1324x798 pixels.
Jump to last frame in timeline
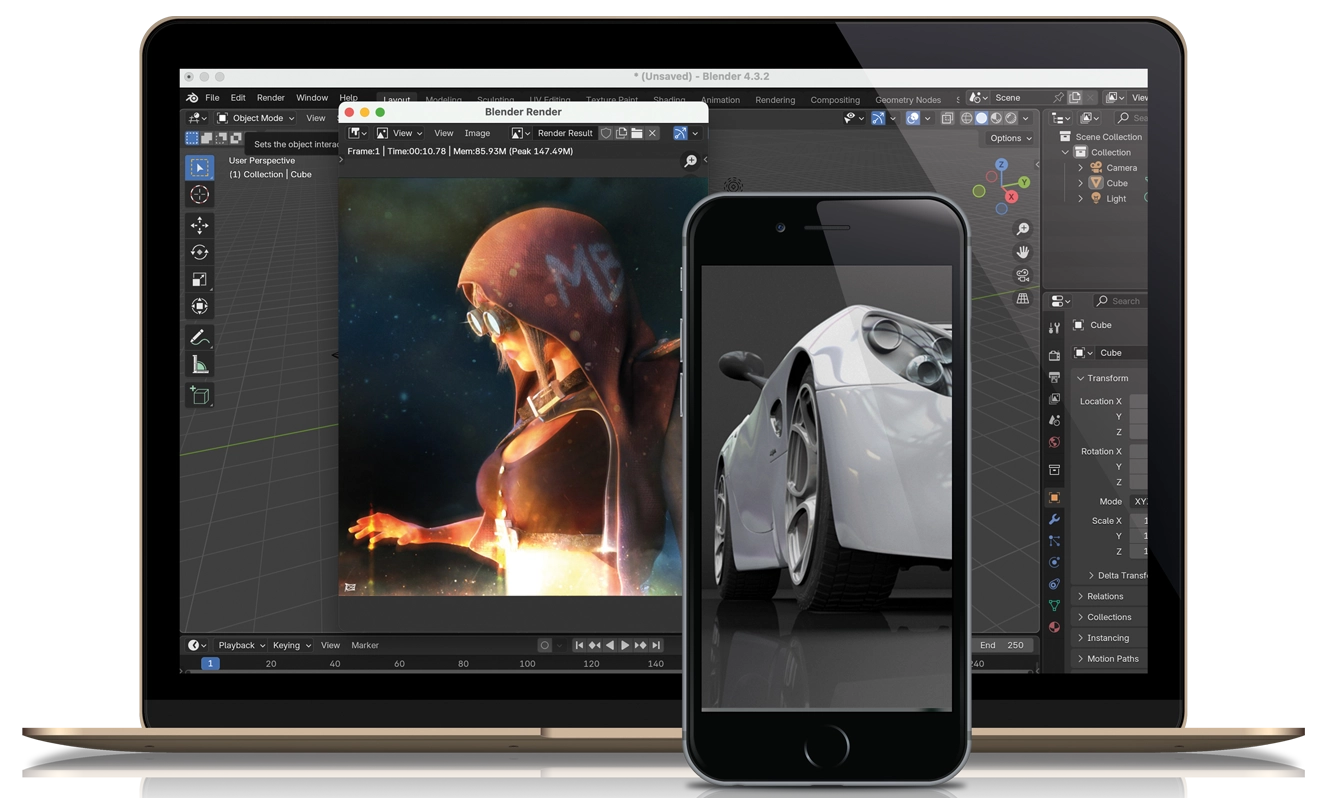(x=656, y=646)
